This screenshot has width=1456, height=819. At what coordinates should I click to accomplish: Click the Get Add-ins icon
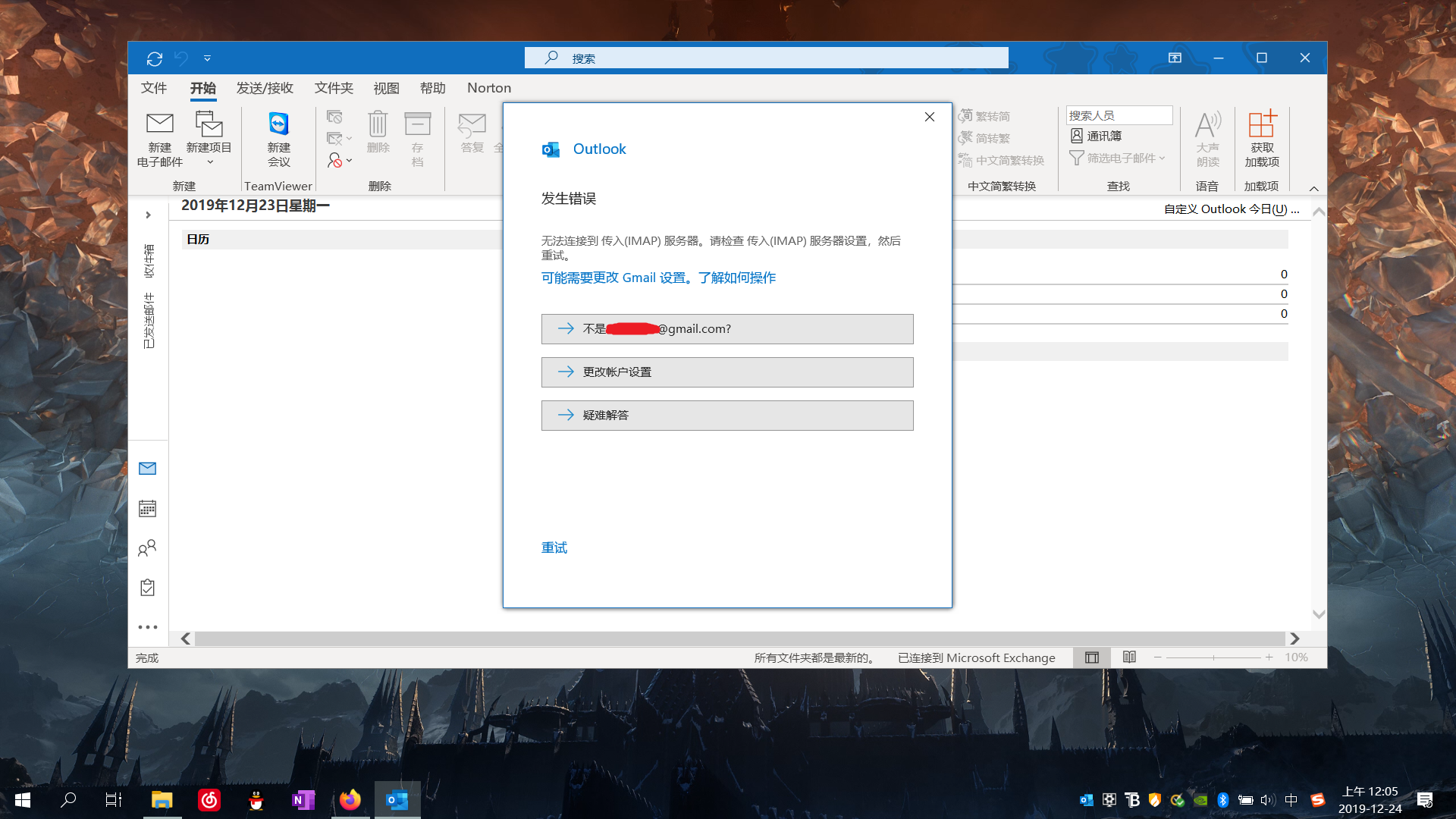(x=1262, y=123)
